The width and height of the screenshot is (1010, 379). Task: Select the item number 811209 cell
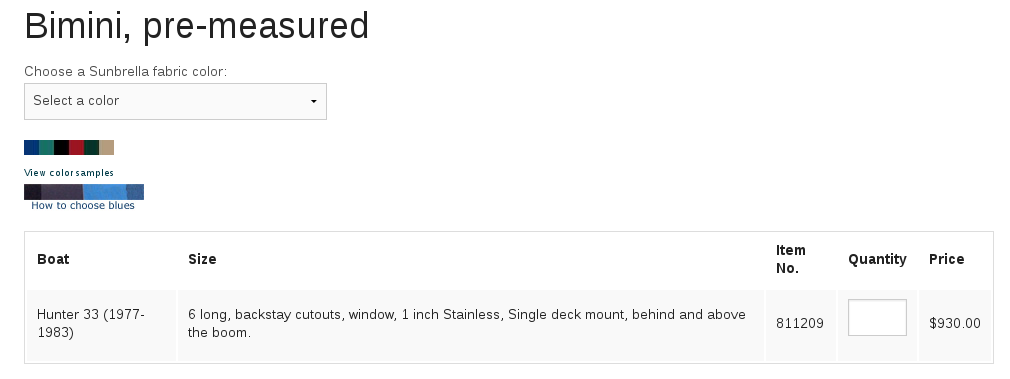point(800,324)
